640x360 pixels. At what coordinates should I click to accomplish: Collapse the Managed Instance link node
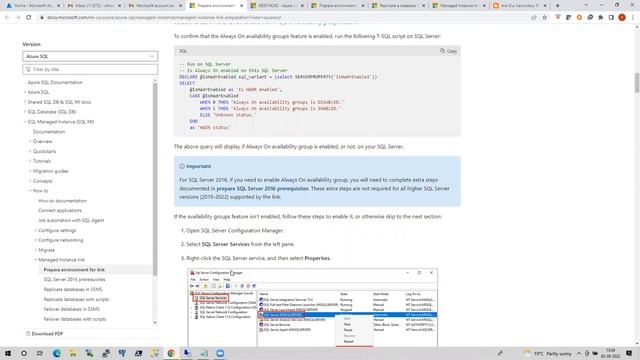36,260
